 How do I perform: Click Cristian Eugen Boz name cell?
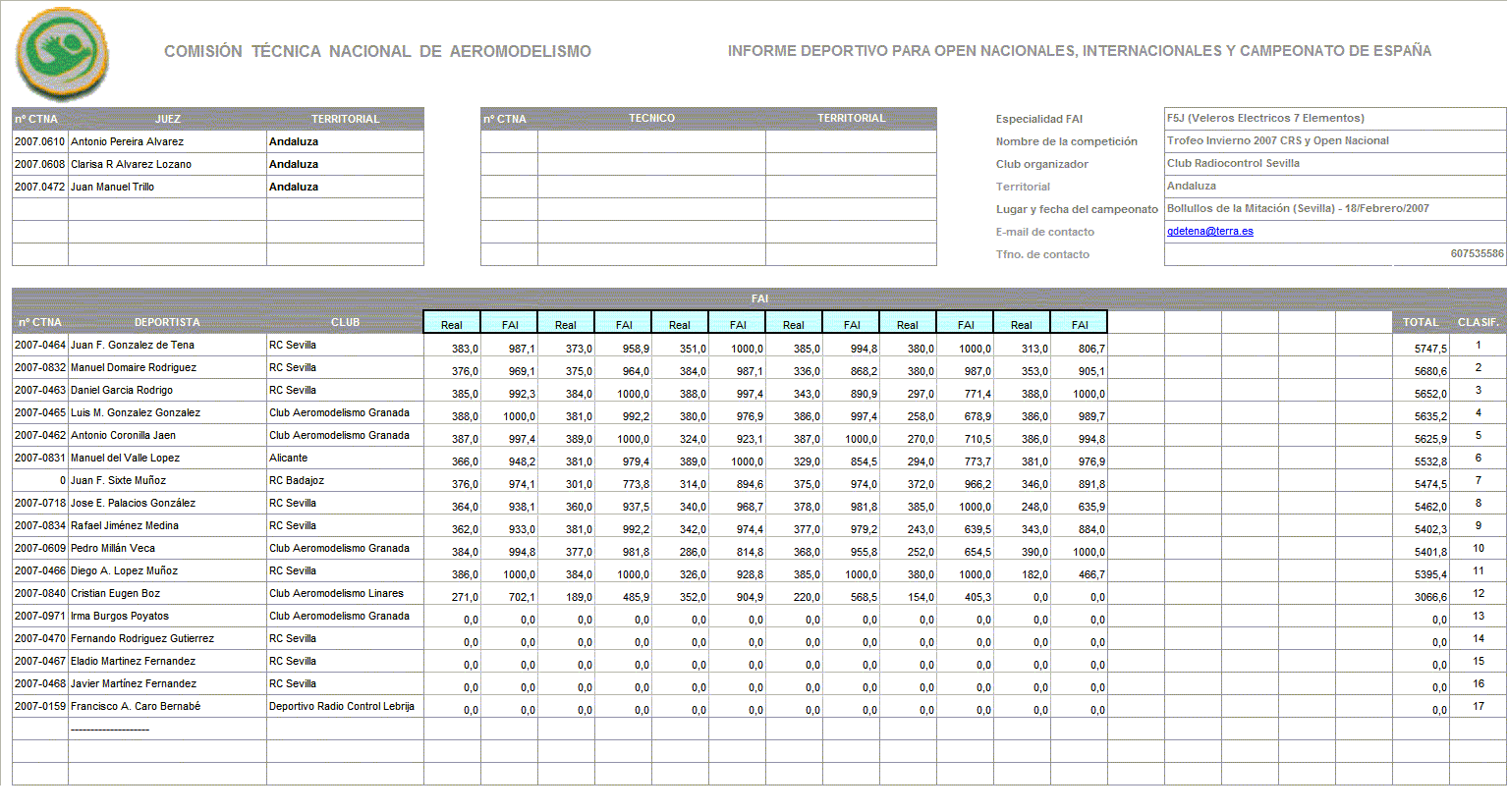click(115, 594)
